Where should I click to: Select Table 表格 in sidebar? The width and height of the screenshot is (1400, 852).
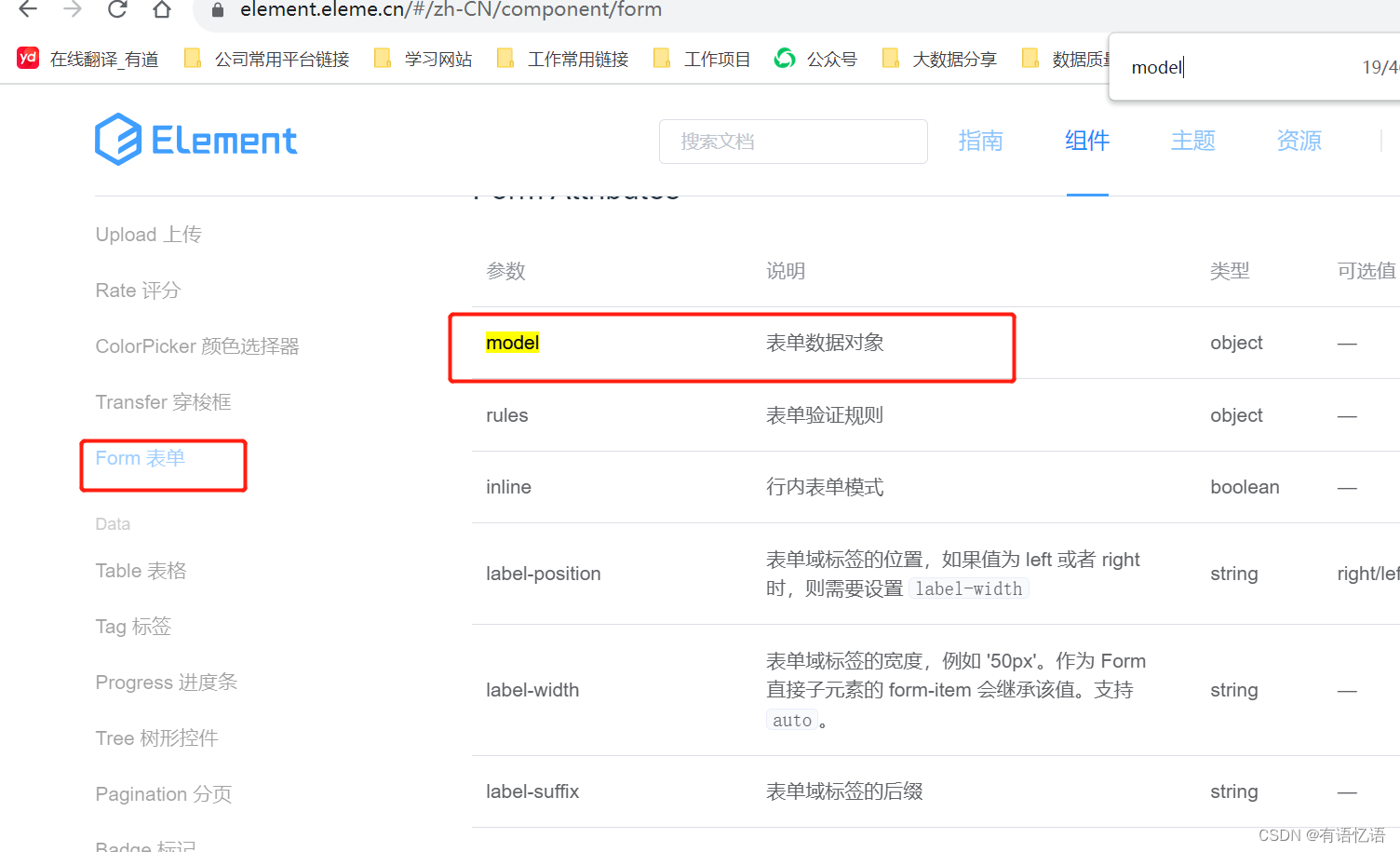point(141,571)
